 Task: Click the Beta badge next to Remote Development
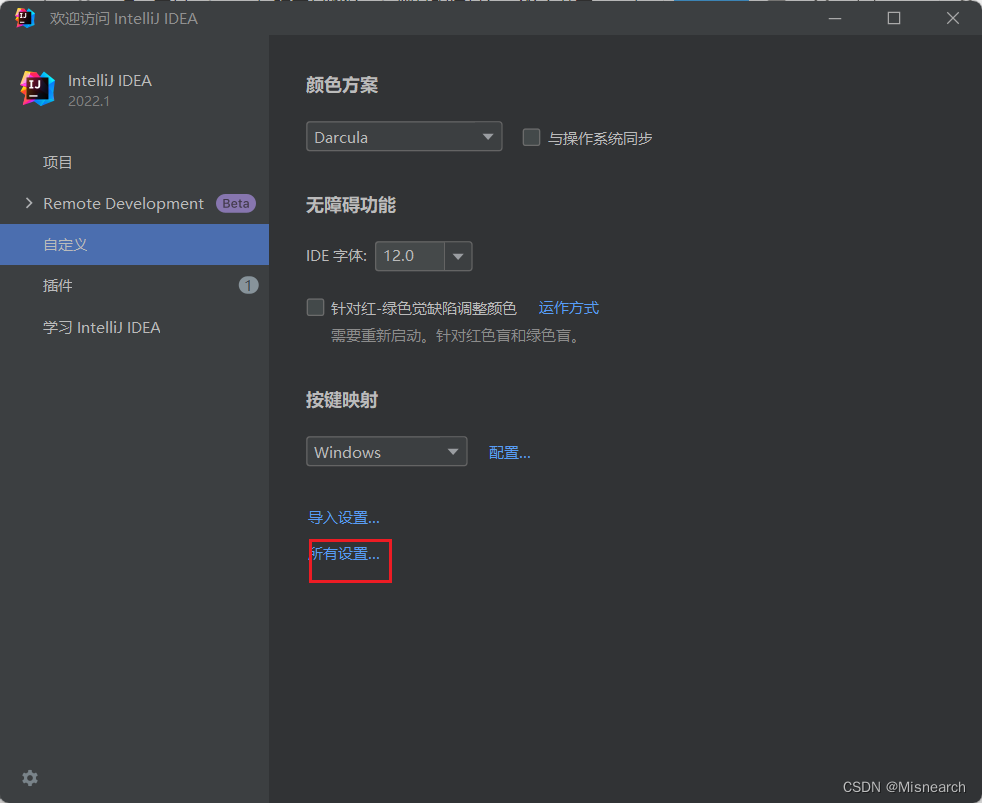click(x=235, y=204)
